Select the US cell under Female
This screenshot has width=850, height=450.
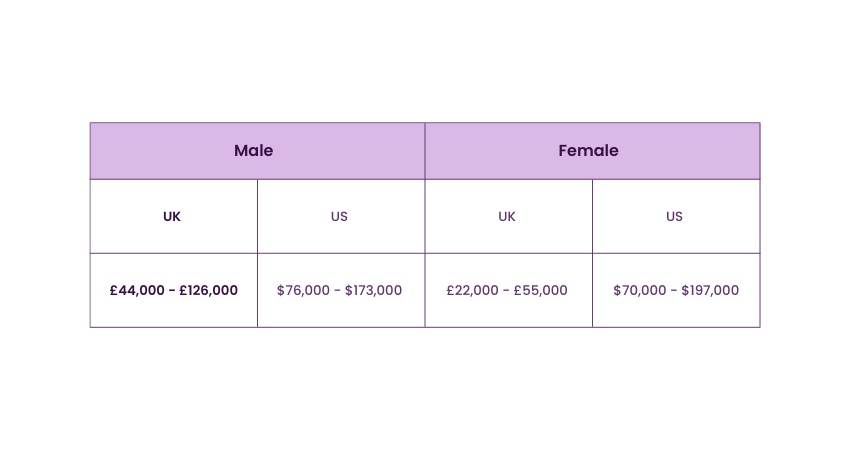point(675,216)
